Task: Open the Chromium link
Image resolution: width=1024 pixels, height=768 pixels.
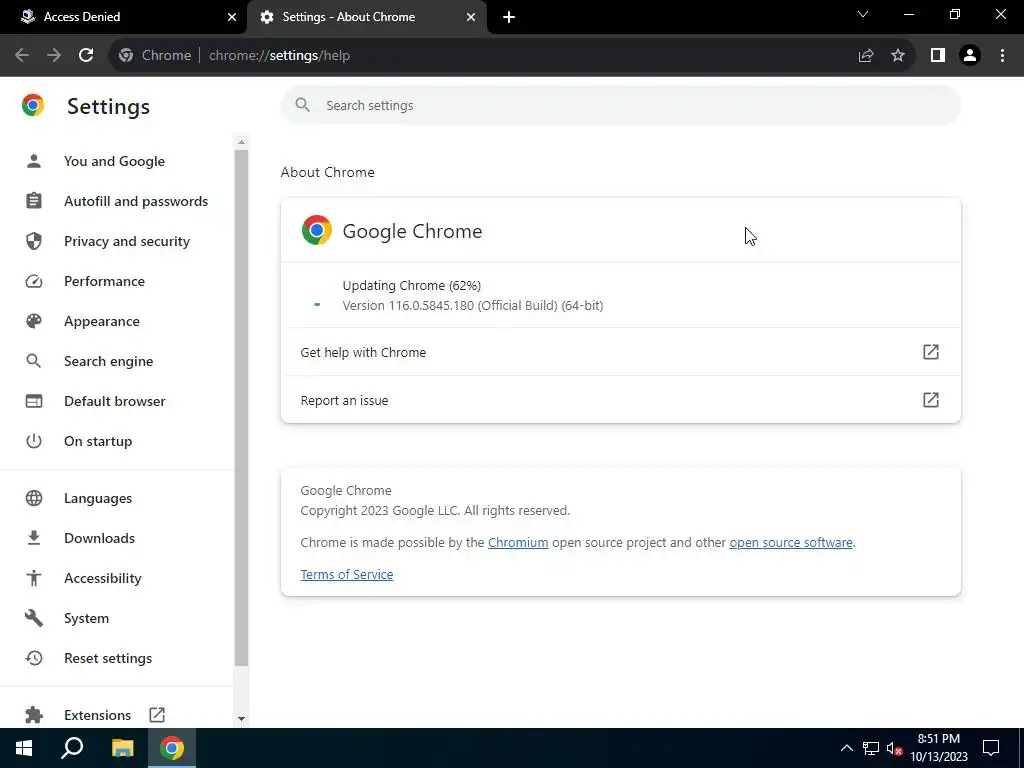Action: 518,543
